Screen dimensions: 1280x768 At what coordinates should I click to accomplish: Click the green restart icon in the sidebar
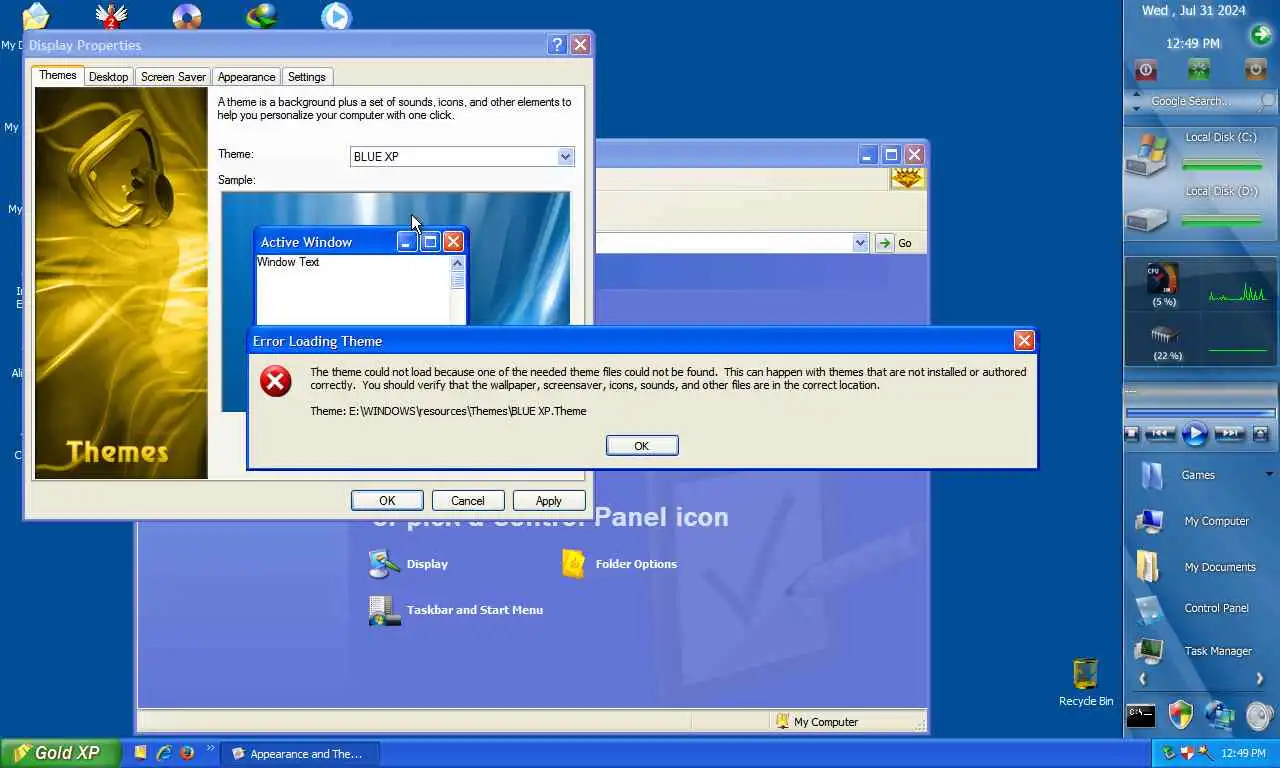tap(1198, 69)
